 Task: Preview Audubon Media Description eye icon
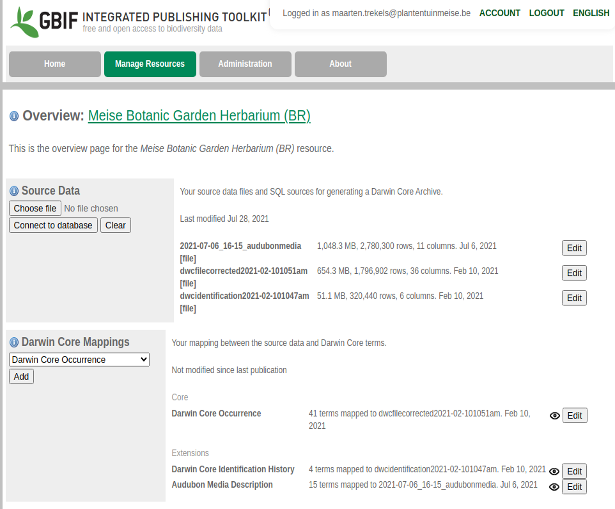tap(554, 487)
